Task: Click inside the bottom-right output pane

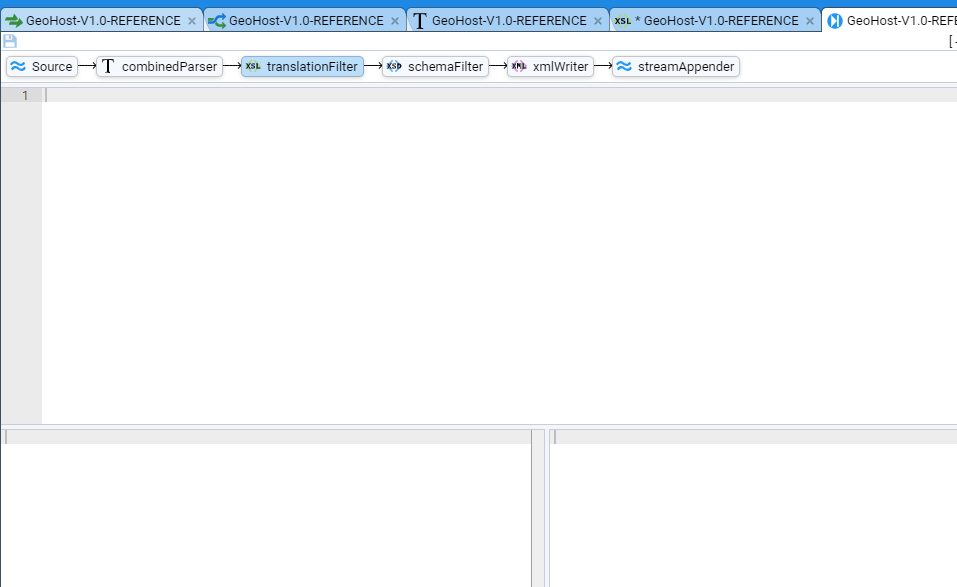Action: tap(752, 515)
